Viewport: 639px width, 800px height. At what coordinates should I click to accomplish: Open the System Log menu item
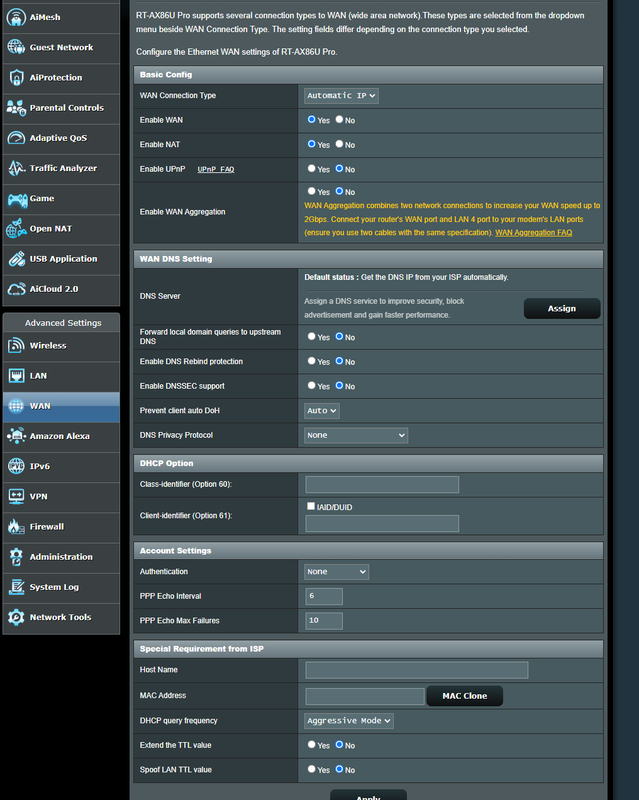pos(61,587)
